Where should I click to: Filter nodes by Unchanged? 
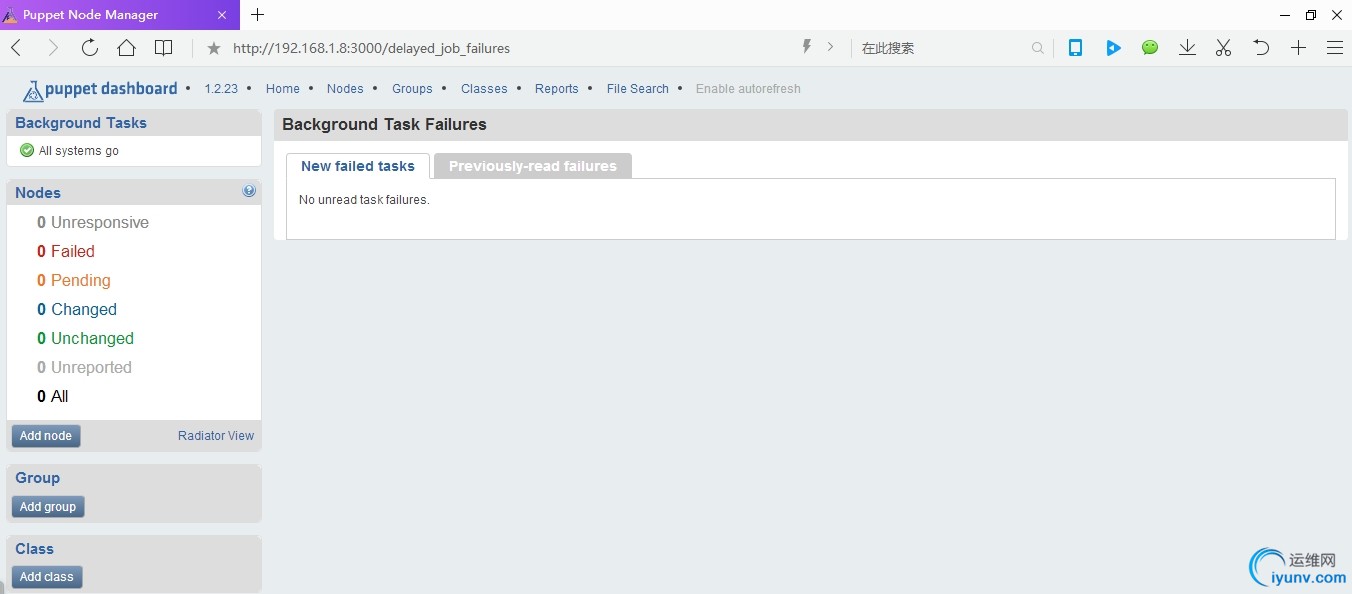85,338
